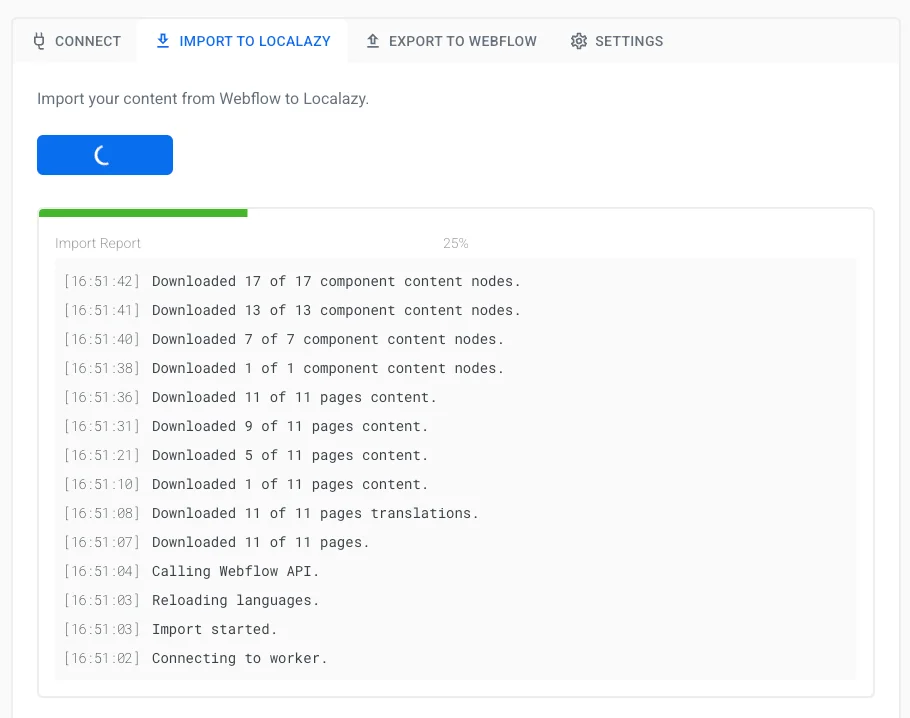Click the gear icon on Settings tab
The width and height of the screenshot is (910, 718).
[579, 41]
